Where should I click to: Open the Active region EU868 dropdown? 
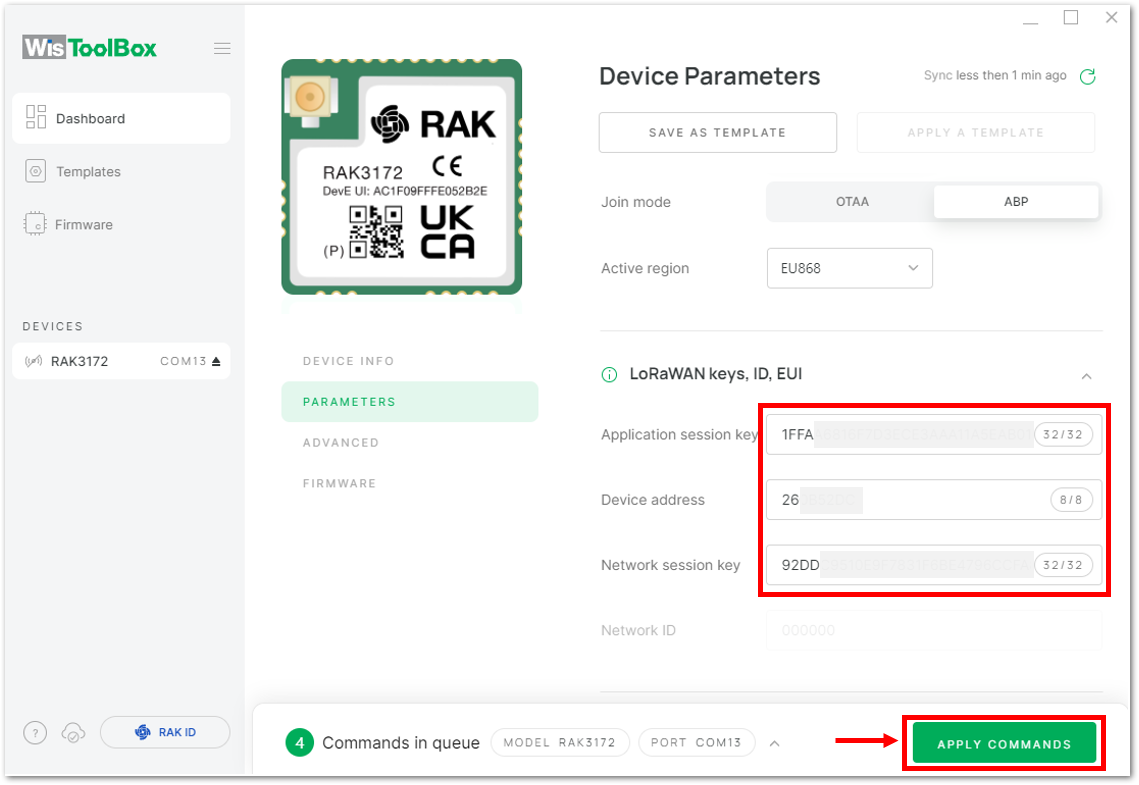point(850,268)
